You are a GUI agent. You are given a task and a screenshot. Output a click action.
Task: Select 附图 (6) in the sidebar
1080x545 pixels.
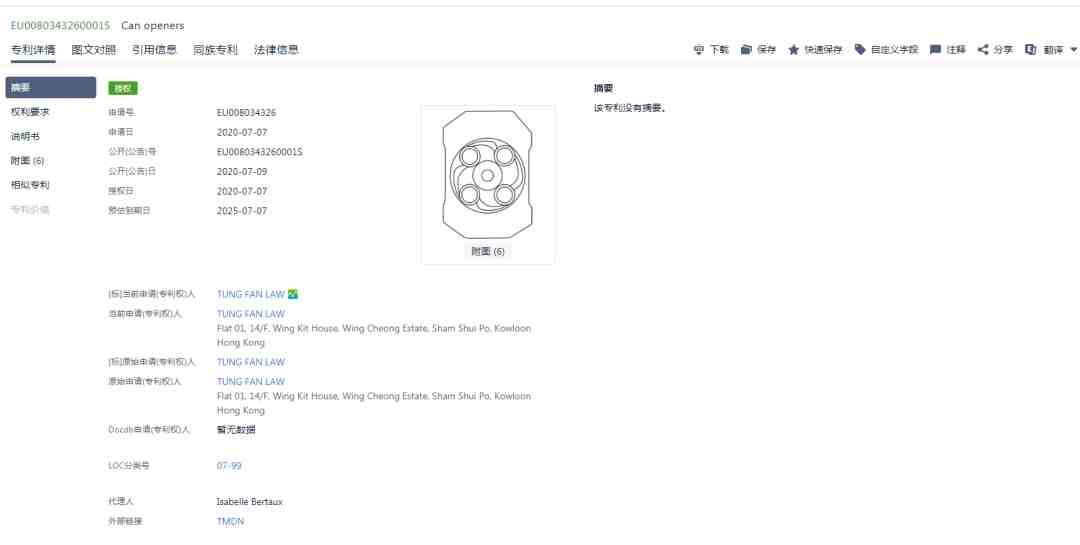coord(28,161)
